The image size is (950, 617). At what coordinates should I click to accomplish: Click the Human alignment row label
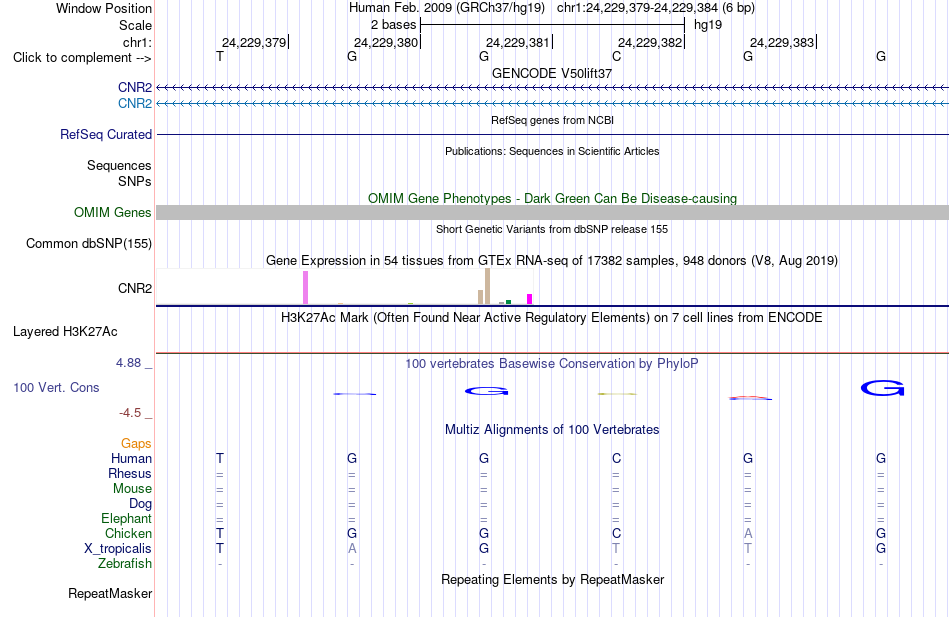point(131,458)
